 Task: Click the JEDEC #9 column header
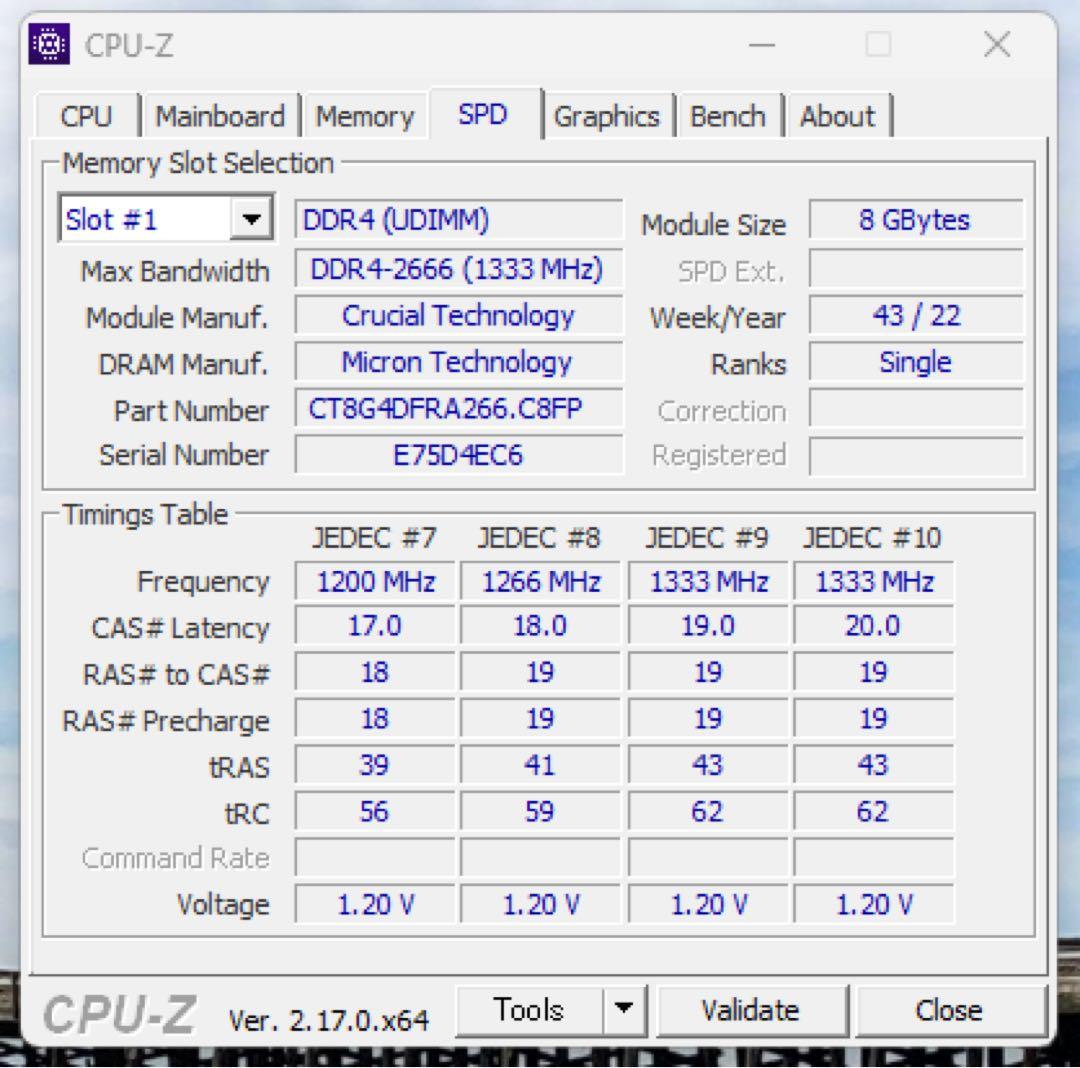pyautogui.click(x=707, y=538)
